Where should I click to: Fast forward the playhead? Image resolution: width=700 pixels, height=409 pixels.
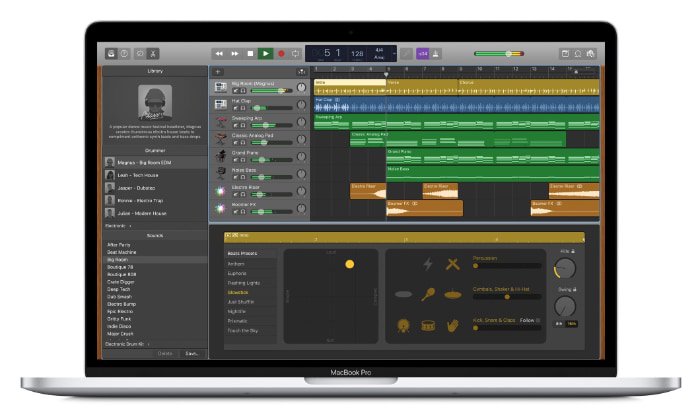coord(235,54)
